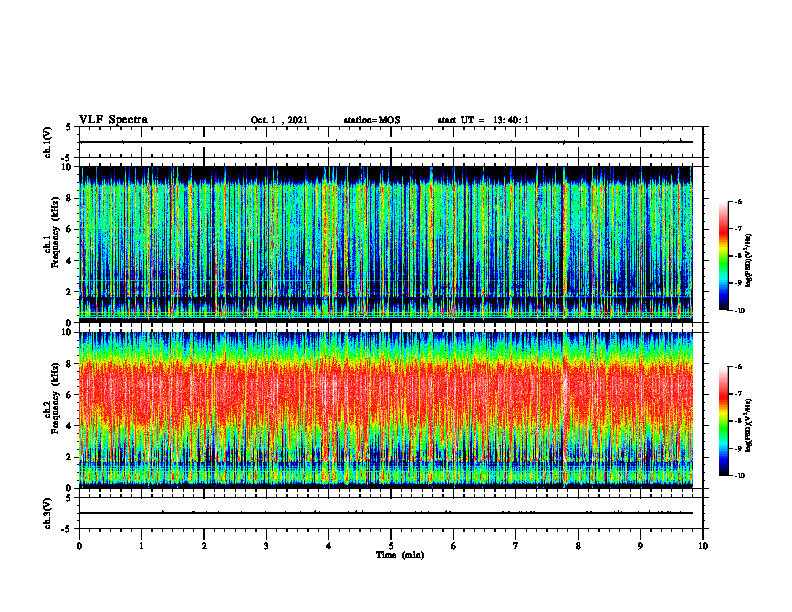The width and height of the screenshot is (792, 612).
Task: Click the "-10" value on ch.1 color bar
Action: [x=740, y=311]
